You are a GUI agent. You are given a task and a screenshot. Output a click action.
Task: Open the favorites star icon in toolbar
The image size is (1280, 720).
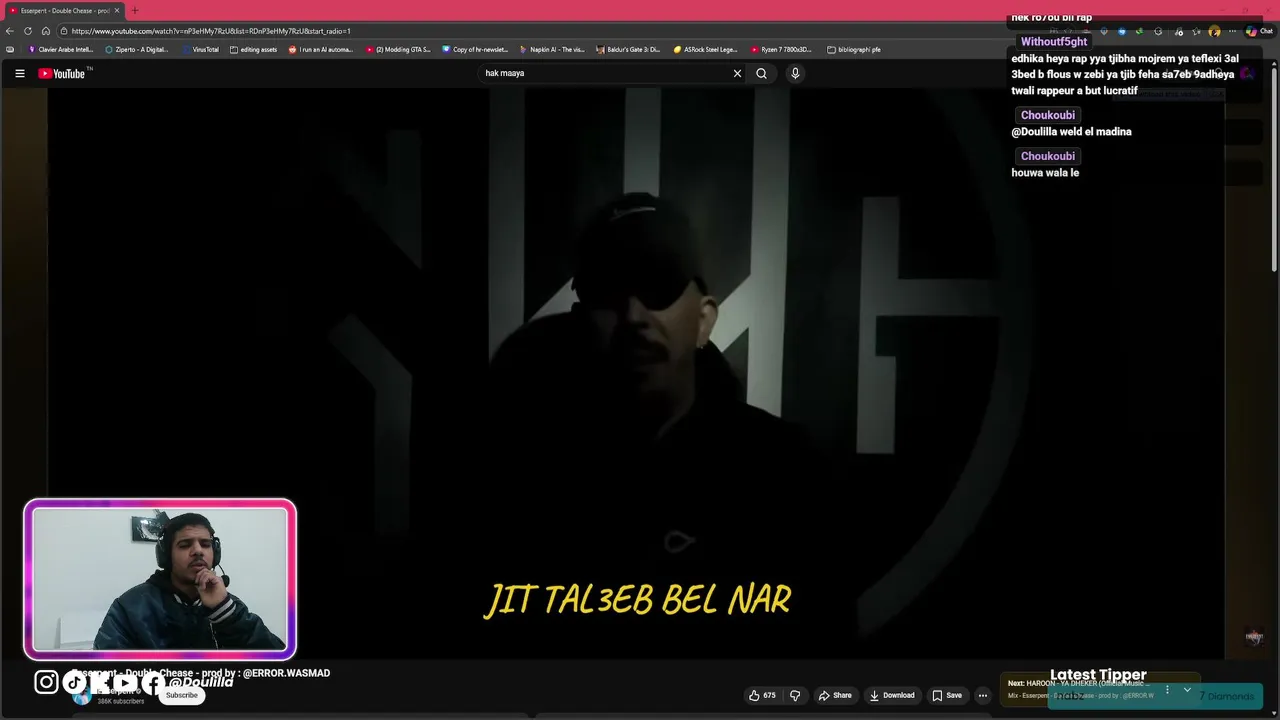1196,31
